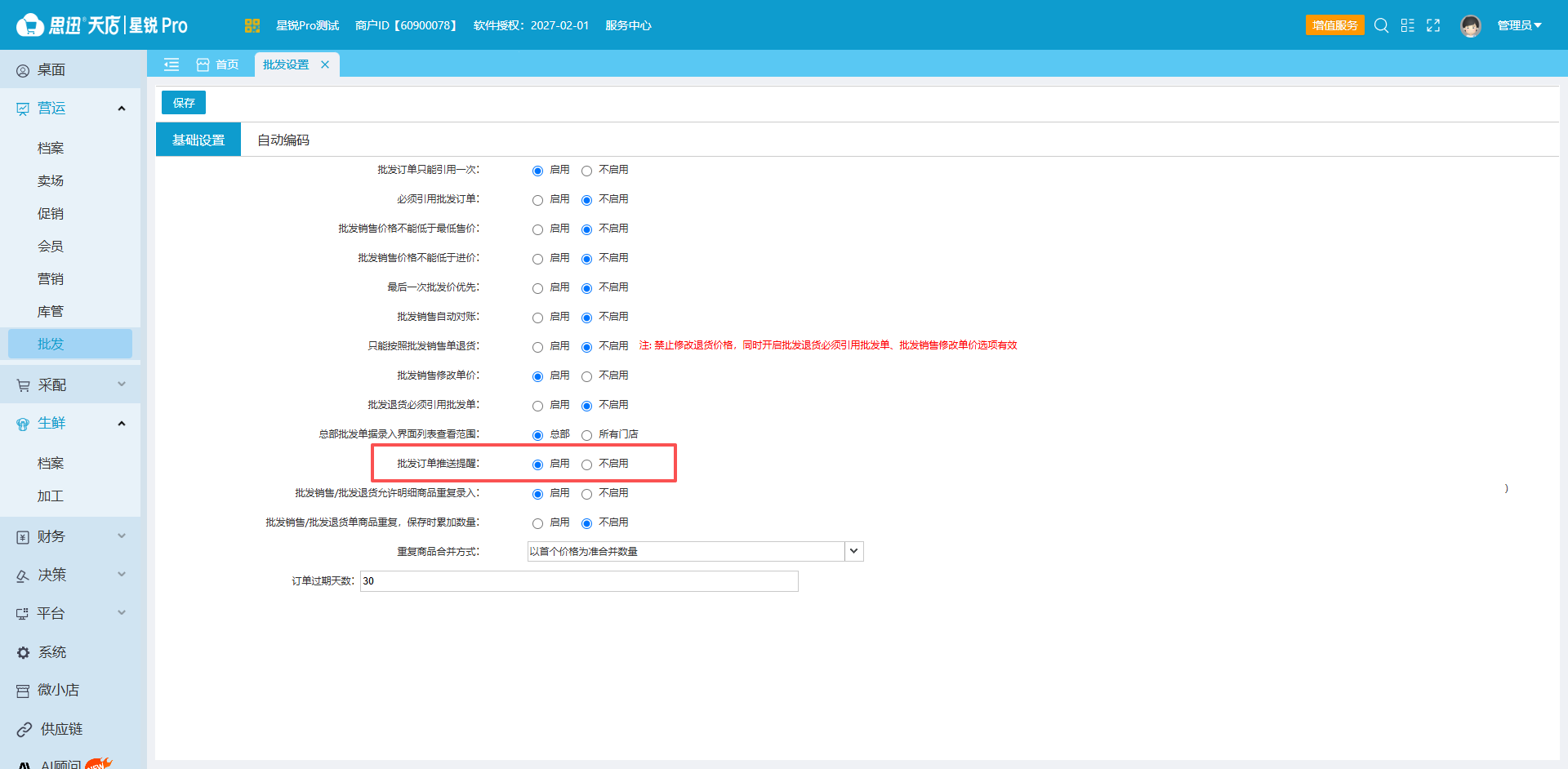1568x769 pixels.
Task: Open the 供应链 link icon in sidebar
Action: (24, 729)
